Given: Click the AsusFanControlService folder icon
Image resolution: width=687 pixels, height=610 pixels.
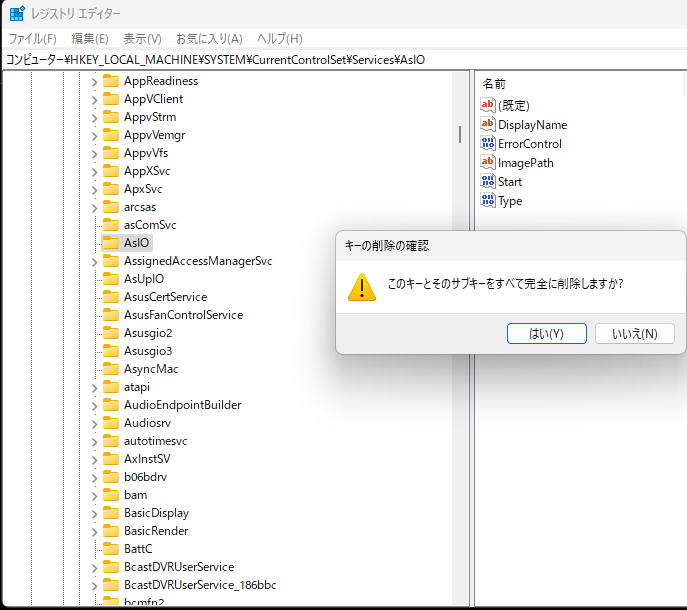Looking at the screenshot, I should click(x=111, y=314).
